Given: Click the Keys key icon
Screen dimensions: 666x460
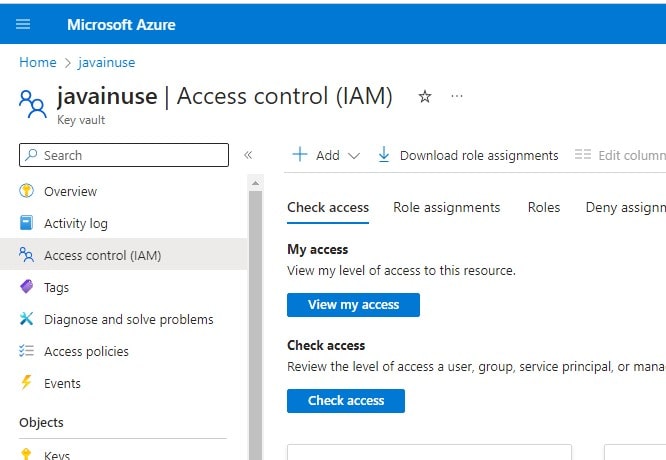Looking at the screenshot, I should click(x=26, y=454).
